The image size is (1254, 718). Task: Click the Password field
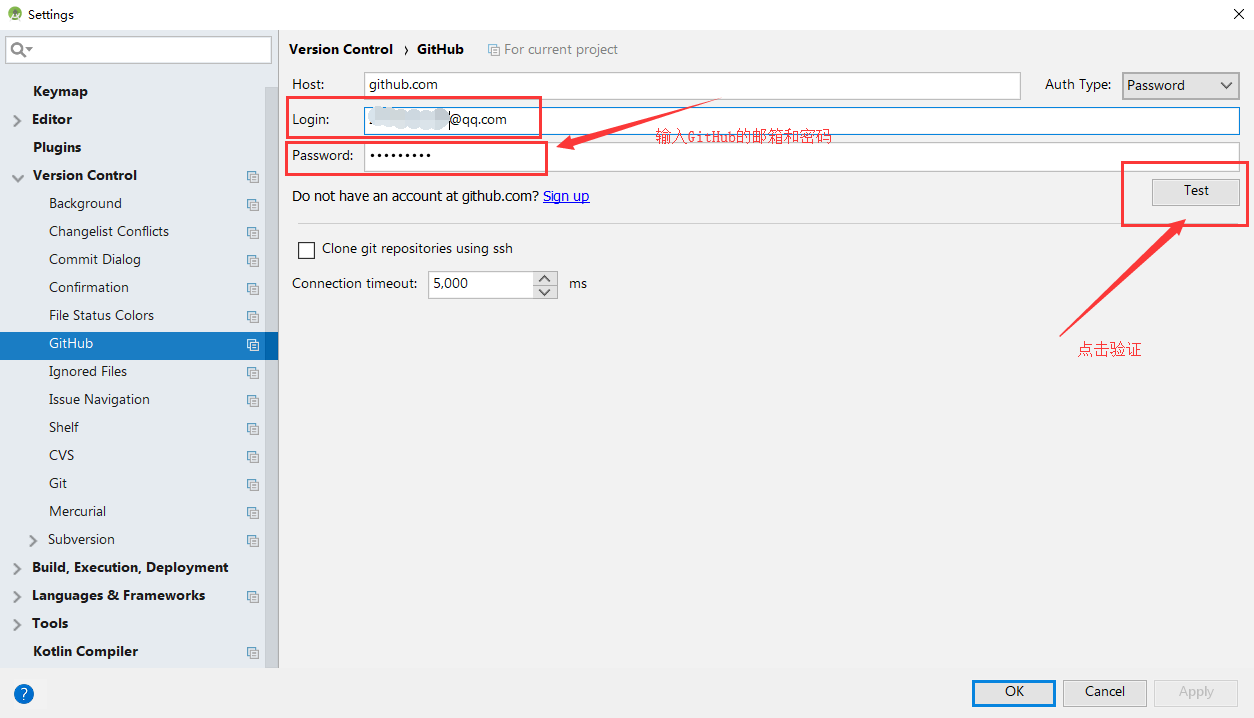pos(801,157)
